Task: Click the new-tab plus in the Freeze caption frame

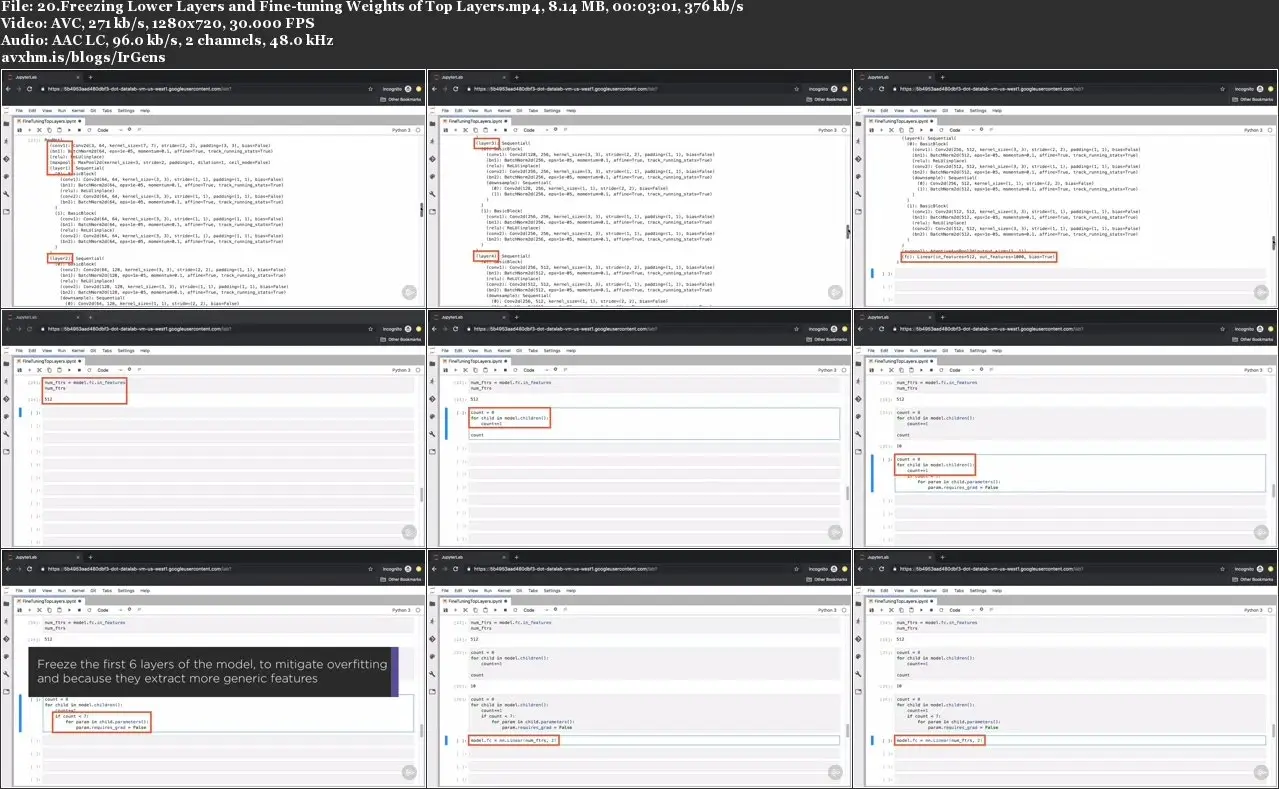Action: click(90, 555)
